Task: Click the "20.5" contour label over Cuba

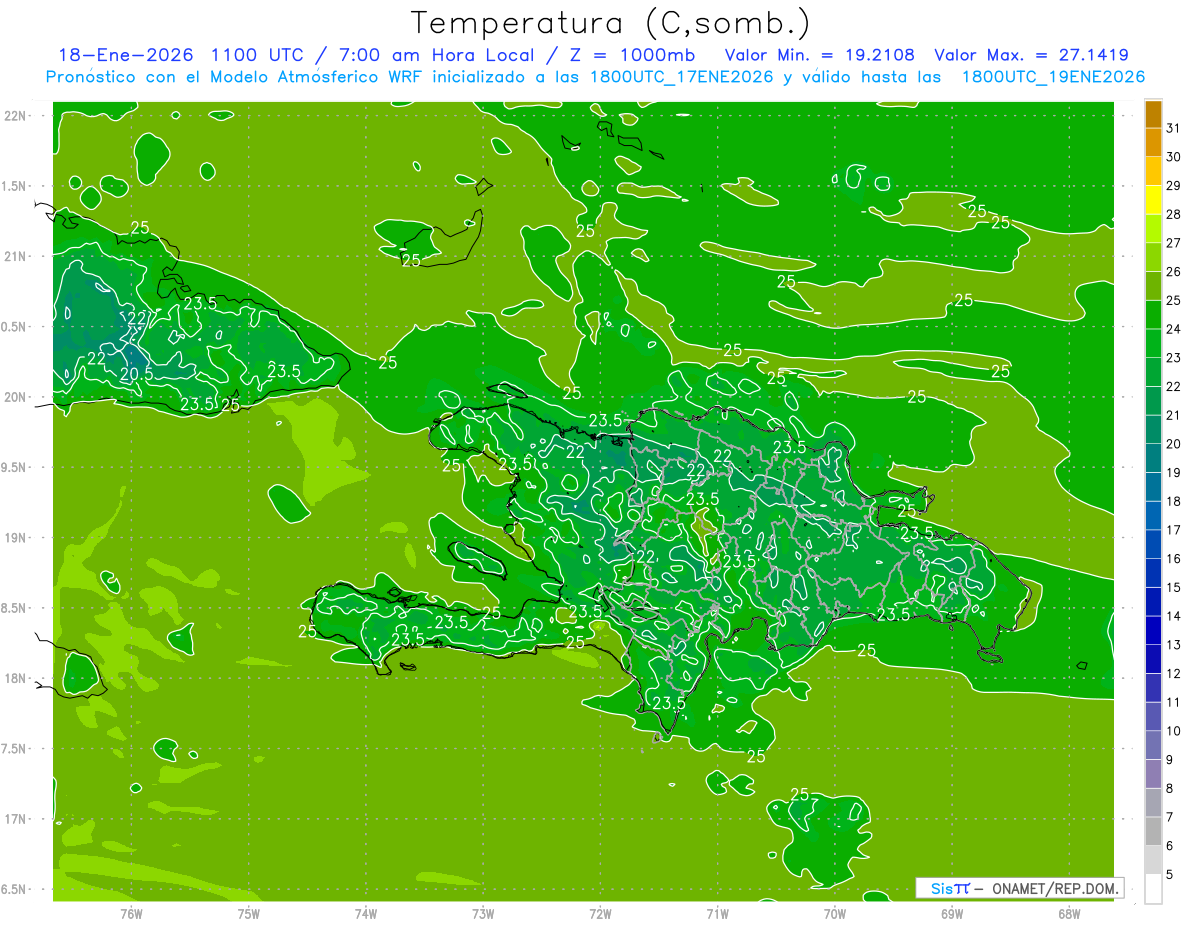Action: tap(137, 373)
